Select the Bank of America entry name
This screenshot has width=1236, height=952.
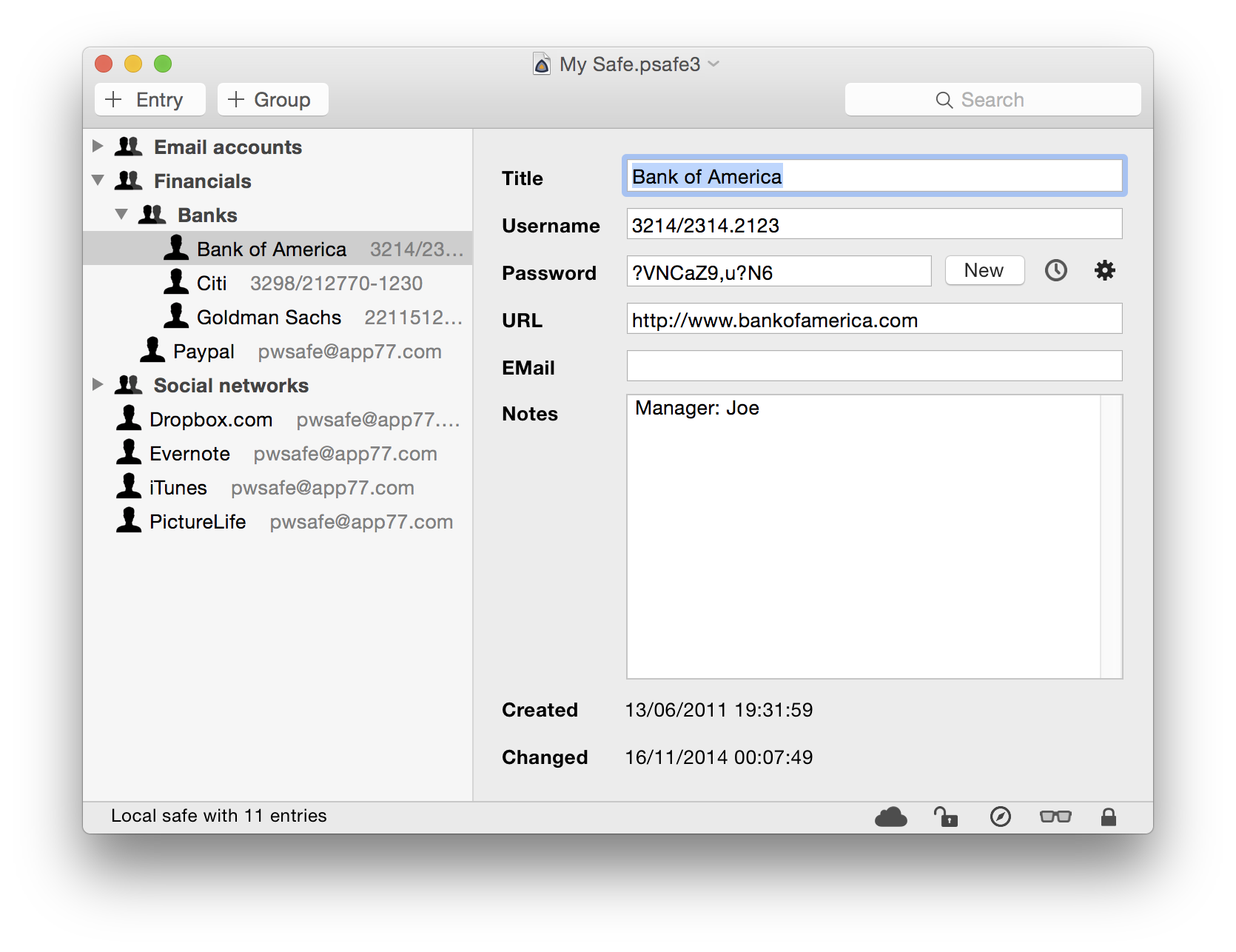(x=272, y=249)
